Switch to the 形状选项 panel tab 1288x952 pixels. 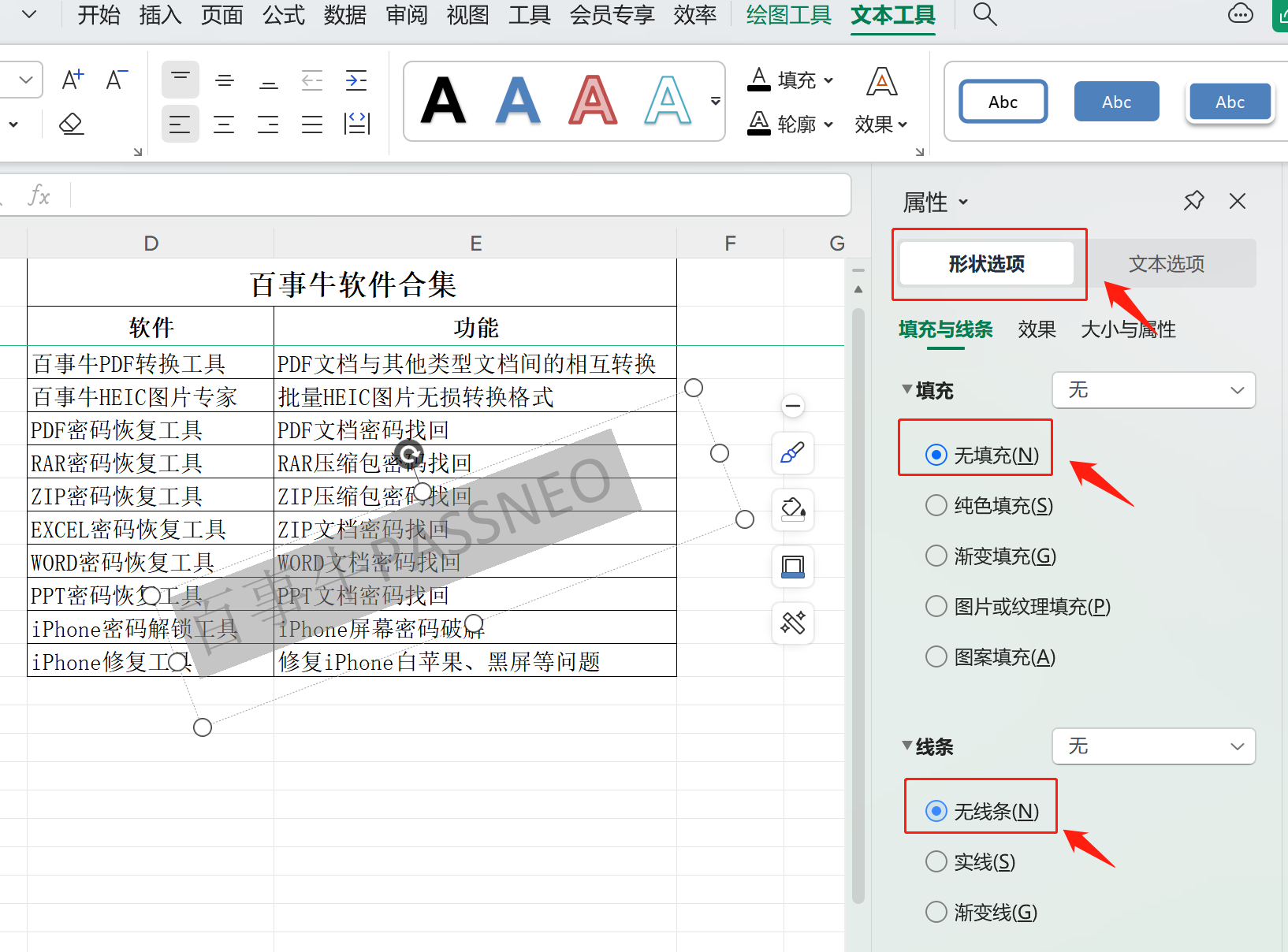[x=987, y=263]
